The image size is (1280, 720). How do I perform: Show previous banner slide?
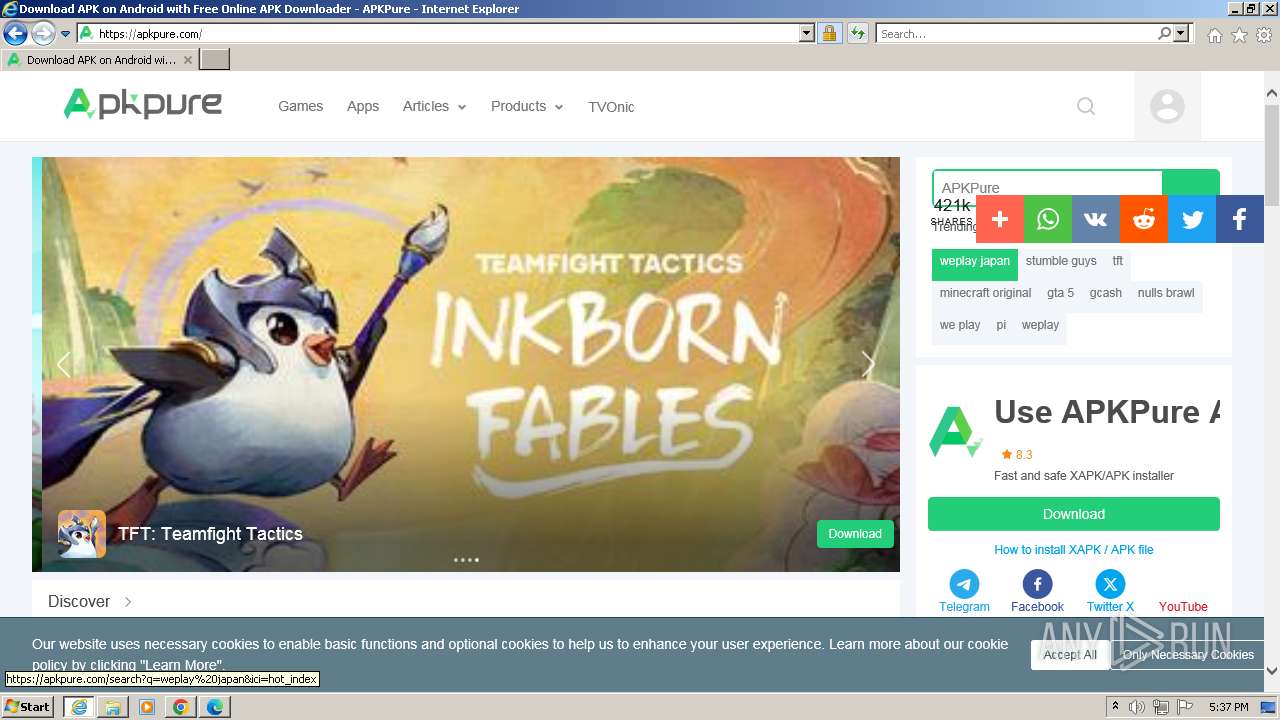63,365
